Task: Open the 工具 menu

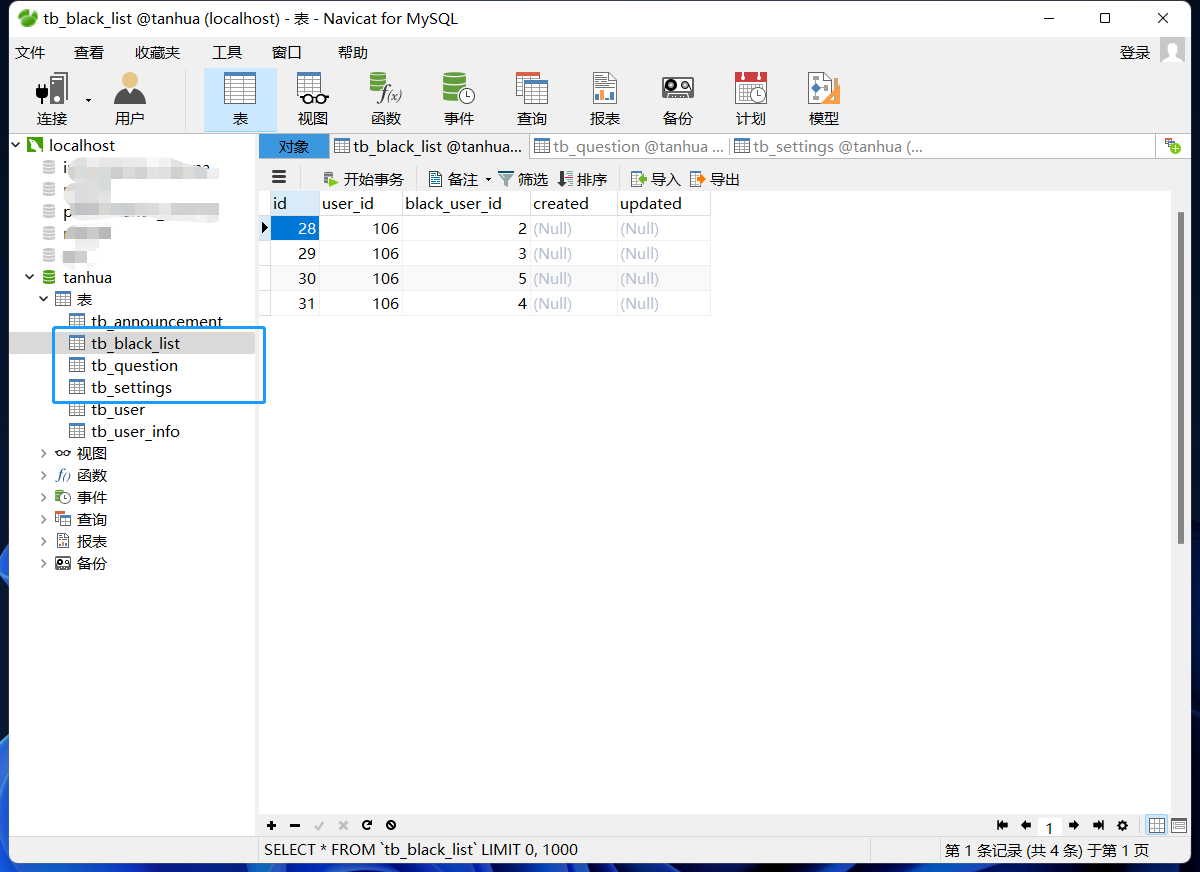Action: pos(227,53)
